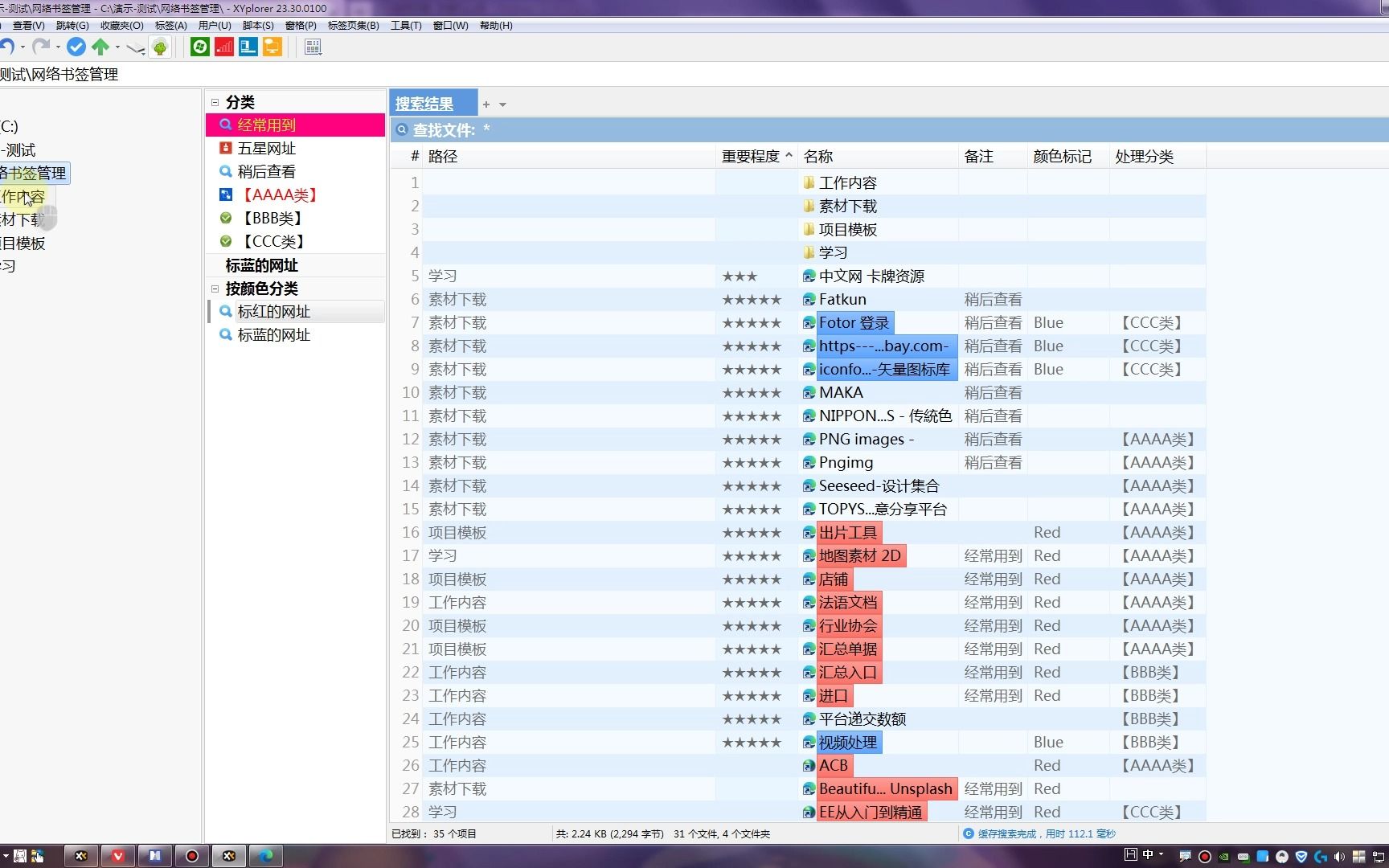1389x868 pixels.
Task: Select the 视频处理 blue-tagged entry
Action: coord(849,743)
